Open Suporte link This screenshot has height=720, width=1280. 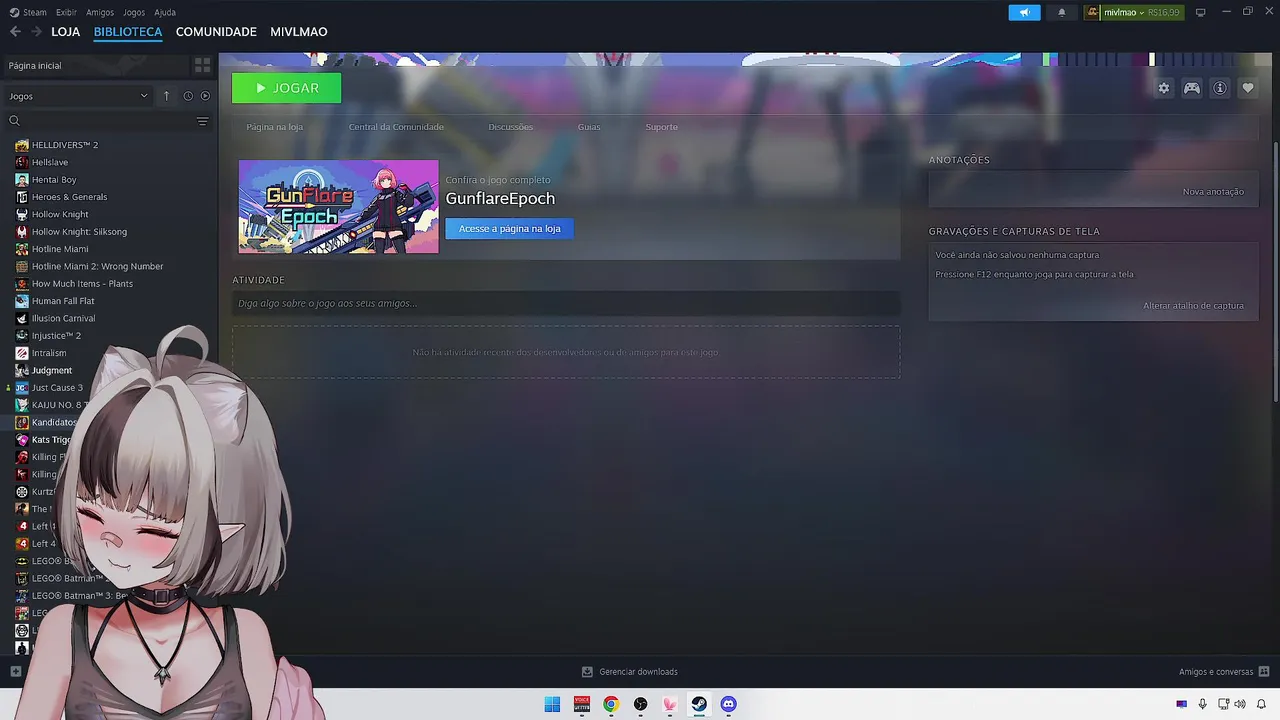click(662, 127)
